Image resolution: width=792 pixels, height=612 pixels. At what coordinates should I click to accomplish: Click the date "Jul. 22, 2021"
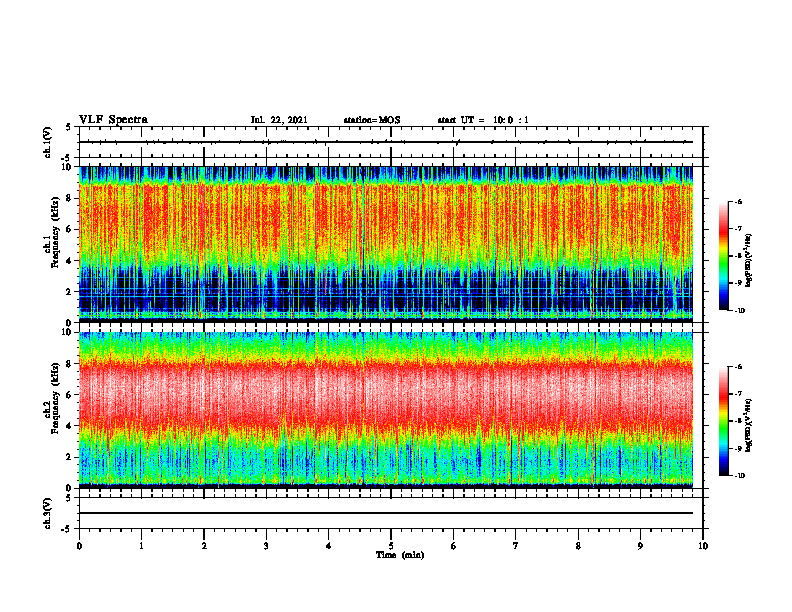pos(279,120)
